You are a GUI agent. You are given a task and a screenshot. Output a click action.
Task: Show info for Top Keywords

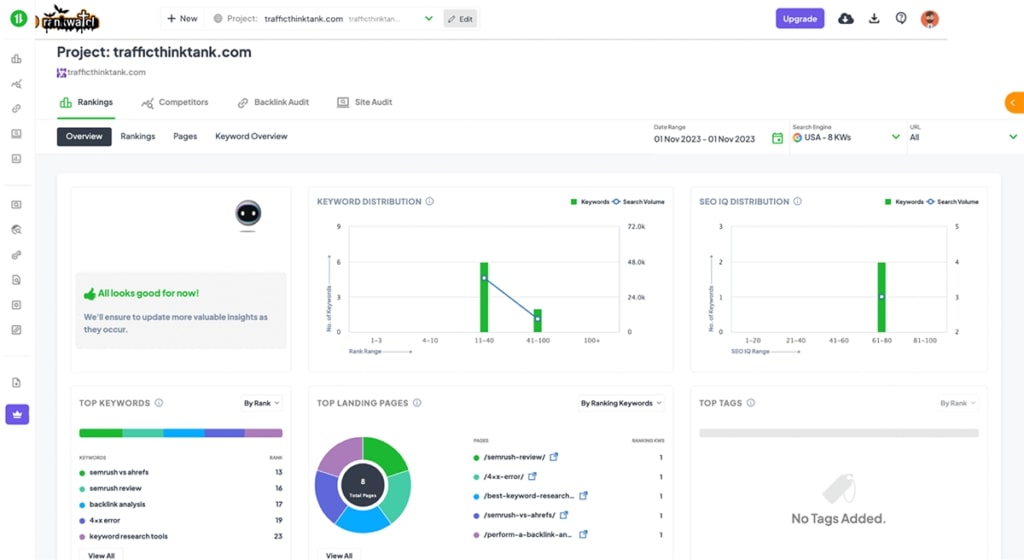coord(159,403)
